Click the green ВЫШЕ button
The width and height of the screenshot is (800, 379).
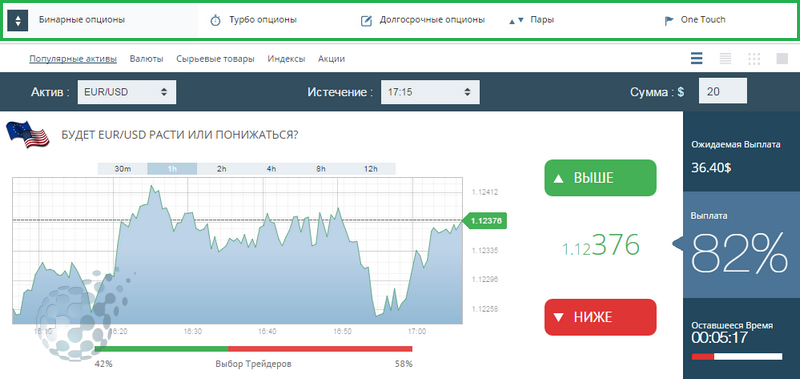pyautogui.click(x=600, y=178)
